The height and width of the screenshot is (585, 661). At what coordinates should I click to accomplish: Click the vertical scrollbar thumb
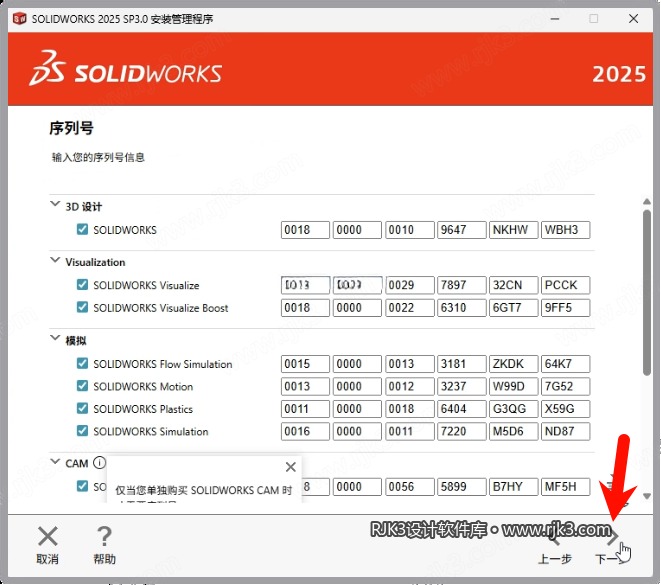pyautogui.click(x=647, y=292)
